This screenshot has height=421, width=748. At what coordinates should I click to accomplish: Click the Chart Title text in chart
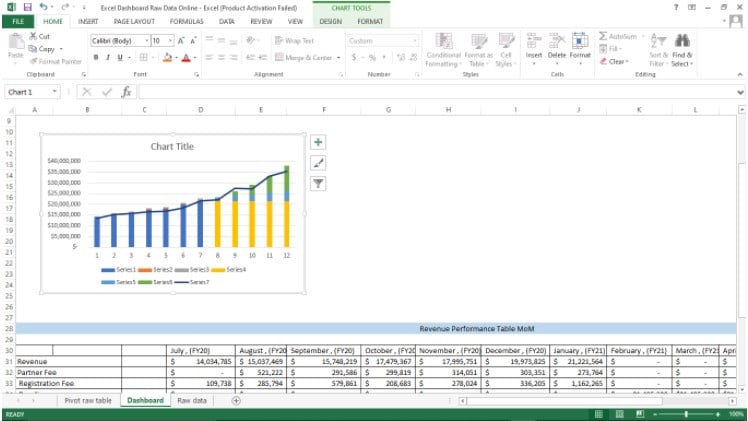pos(172,146)
